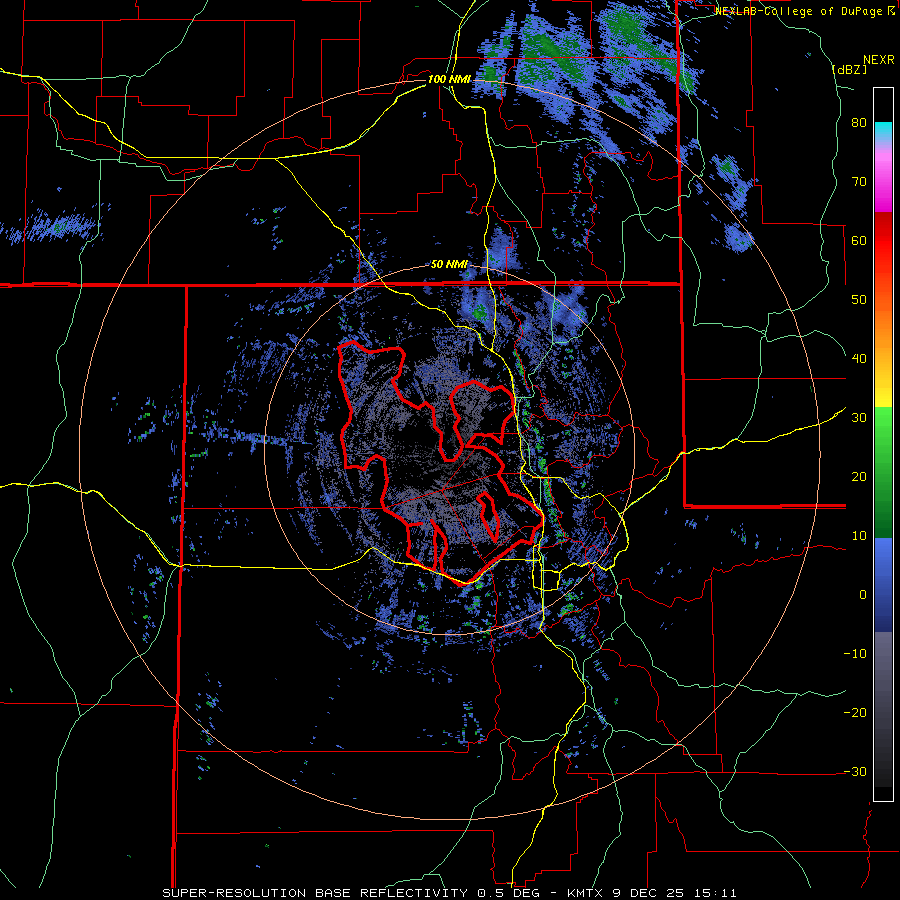The image size is (900, 900).
Task: Click the -30 value on the dBZ scale
Action: coord(855,771)
